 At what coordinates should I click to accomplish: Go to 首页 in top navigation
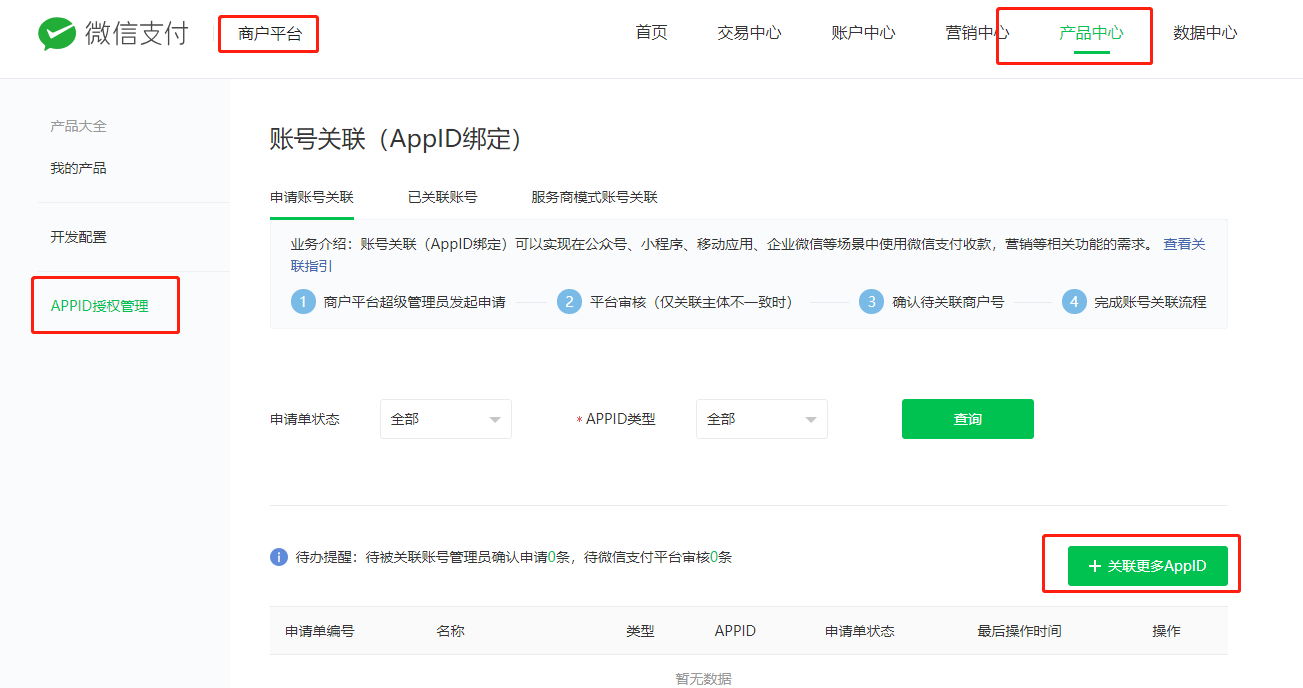point(651,33)
